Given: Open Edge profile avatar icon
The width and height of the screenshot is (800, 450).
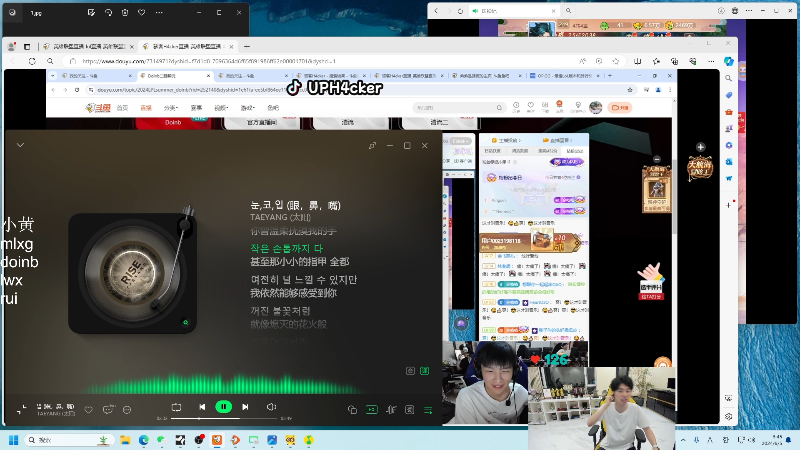Looking at the screenshot, I should click(x=11, y=46).
